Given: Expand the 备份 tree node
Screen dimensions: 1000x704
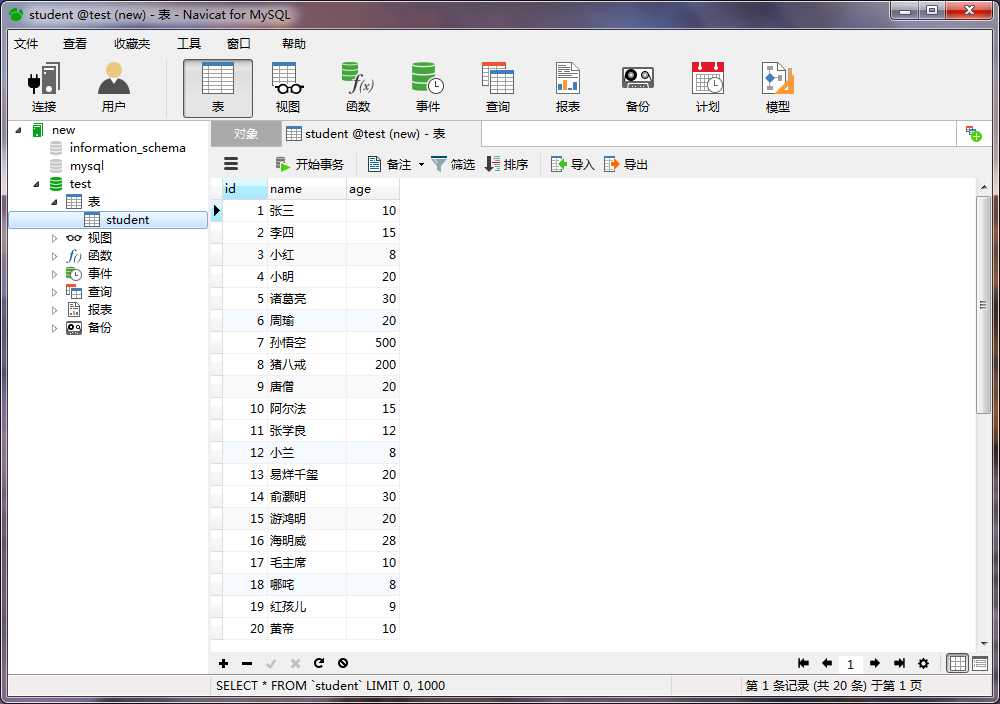Looking at the screenshot, I should click(54, 328).
